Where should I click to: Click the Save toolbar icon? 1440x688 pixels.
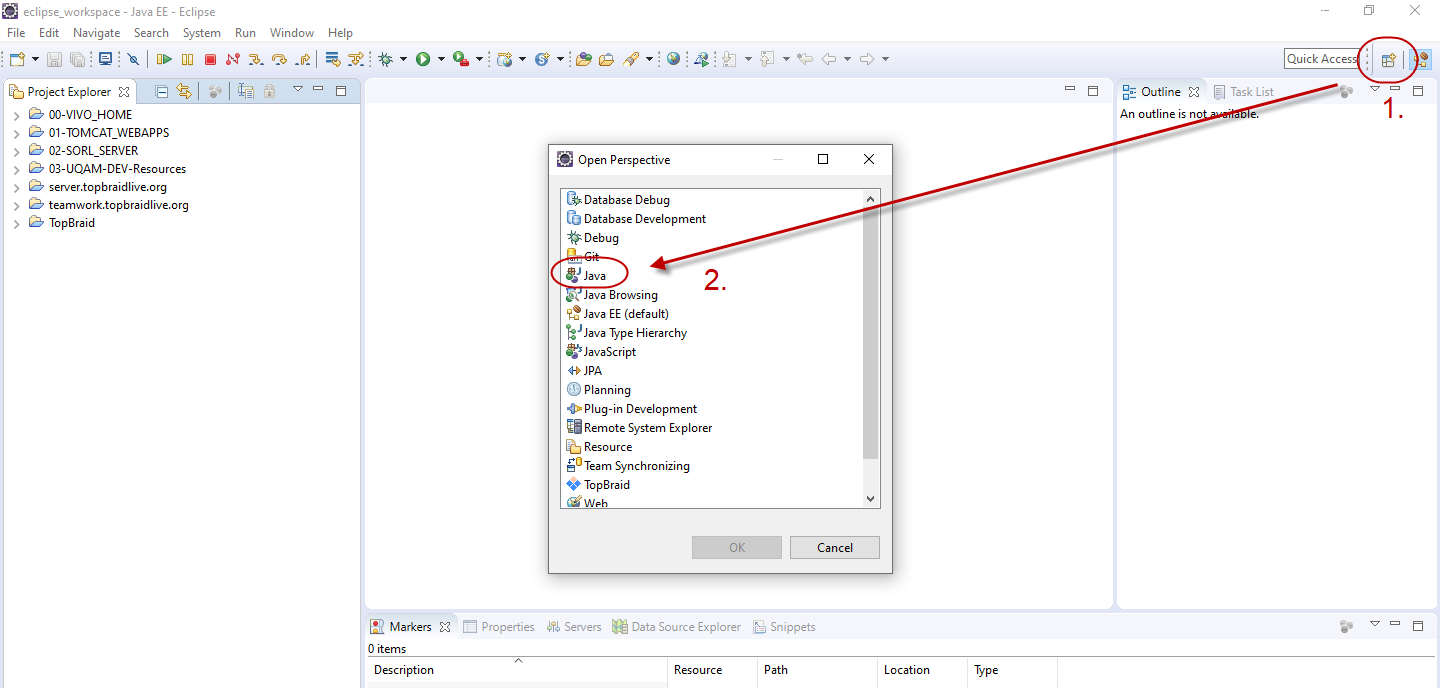click(x=54, y=59)
